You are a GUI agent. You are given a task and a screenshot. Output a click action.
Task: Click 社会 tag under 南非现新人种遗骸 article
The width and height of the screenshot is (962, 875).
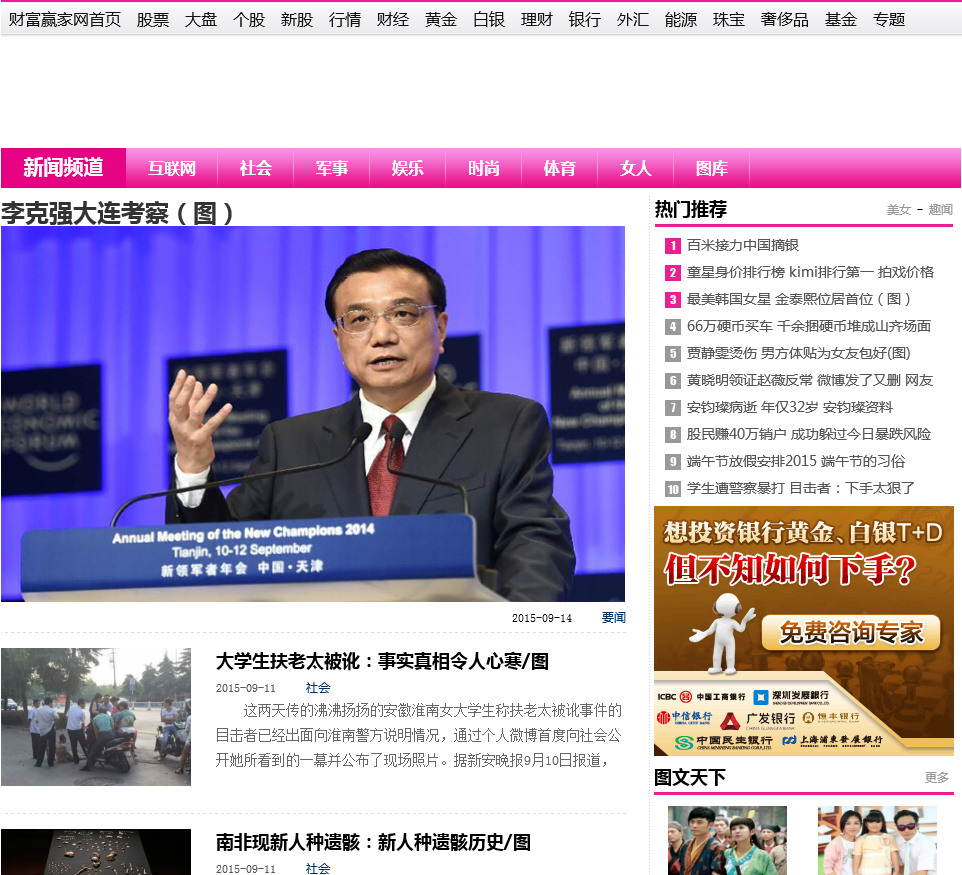coord(317,868)
